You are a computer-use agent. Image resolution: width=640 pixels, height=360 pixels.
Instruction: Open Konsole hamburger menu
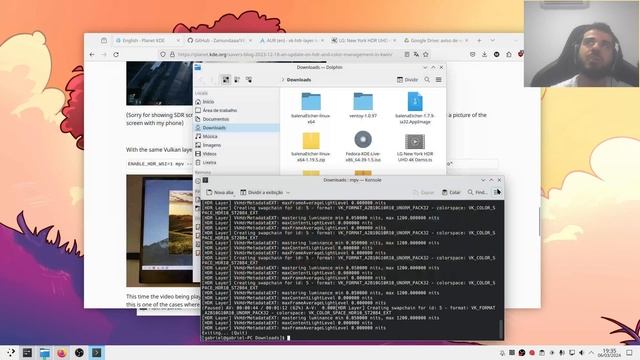(496, 192)
